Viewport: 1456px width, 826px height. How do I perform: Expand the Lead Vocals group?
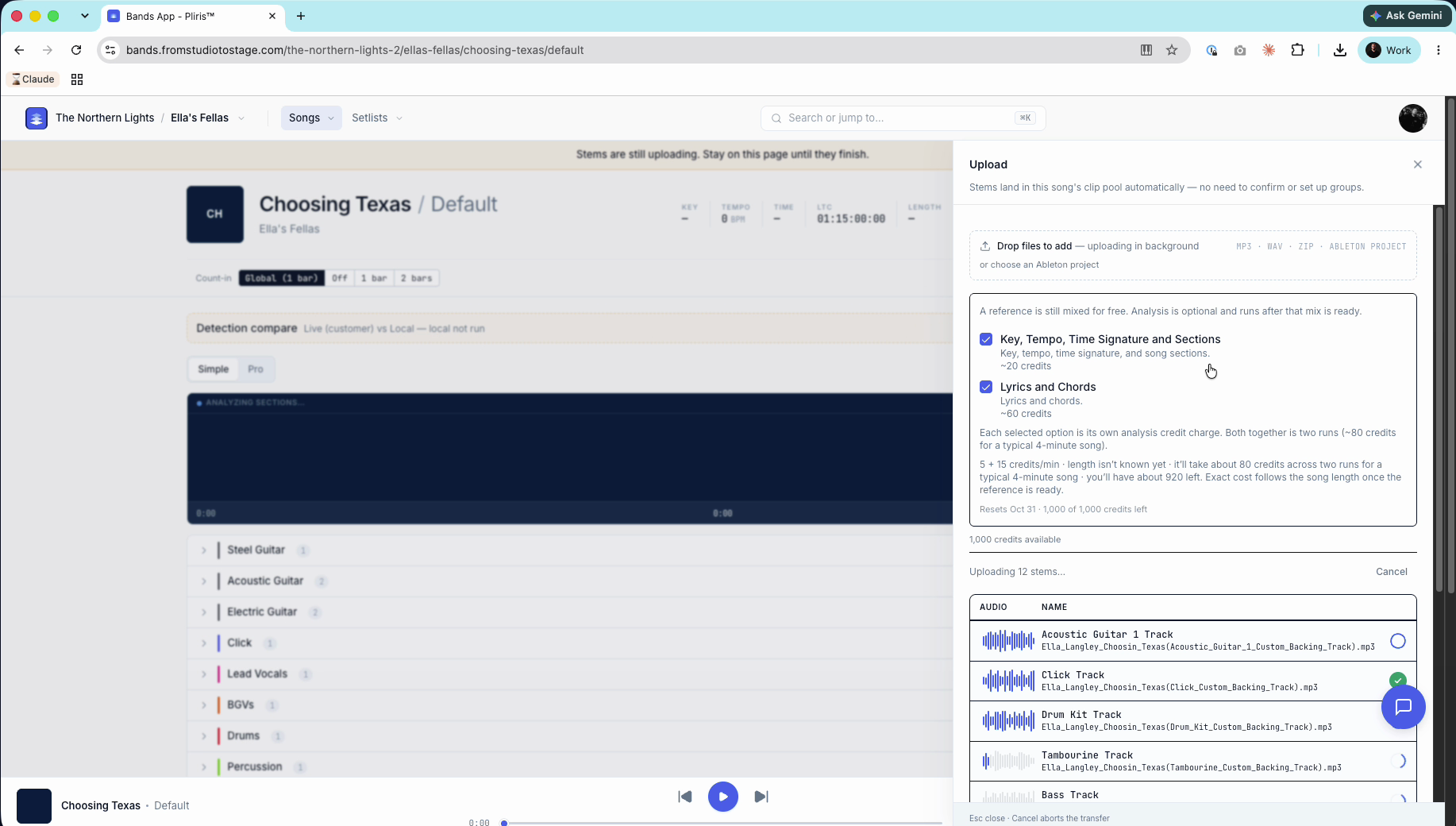coord(204,674)
